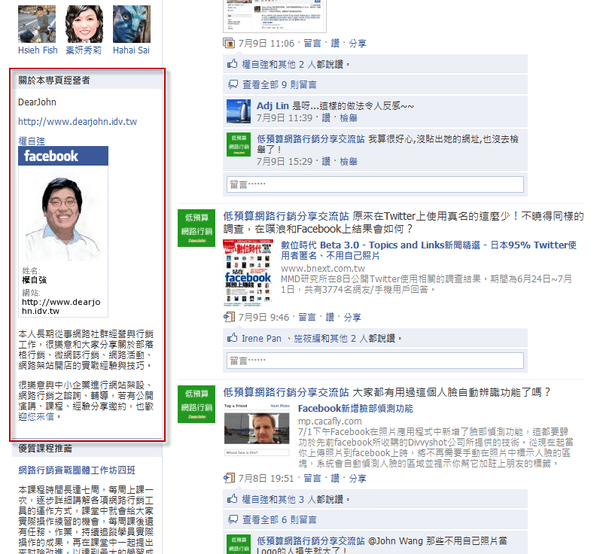Report Adj Lin's comment from 7月9日 11:39
The width and height of the screenshot is (600, 554).
pyautogui.click(x=348, y=117)
